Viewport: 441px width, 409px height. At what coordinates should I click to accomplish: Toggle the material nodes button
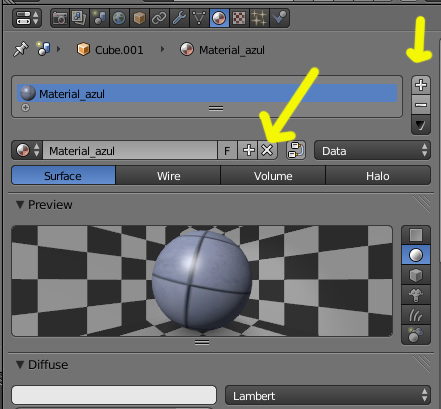(296, 150)
